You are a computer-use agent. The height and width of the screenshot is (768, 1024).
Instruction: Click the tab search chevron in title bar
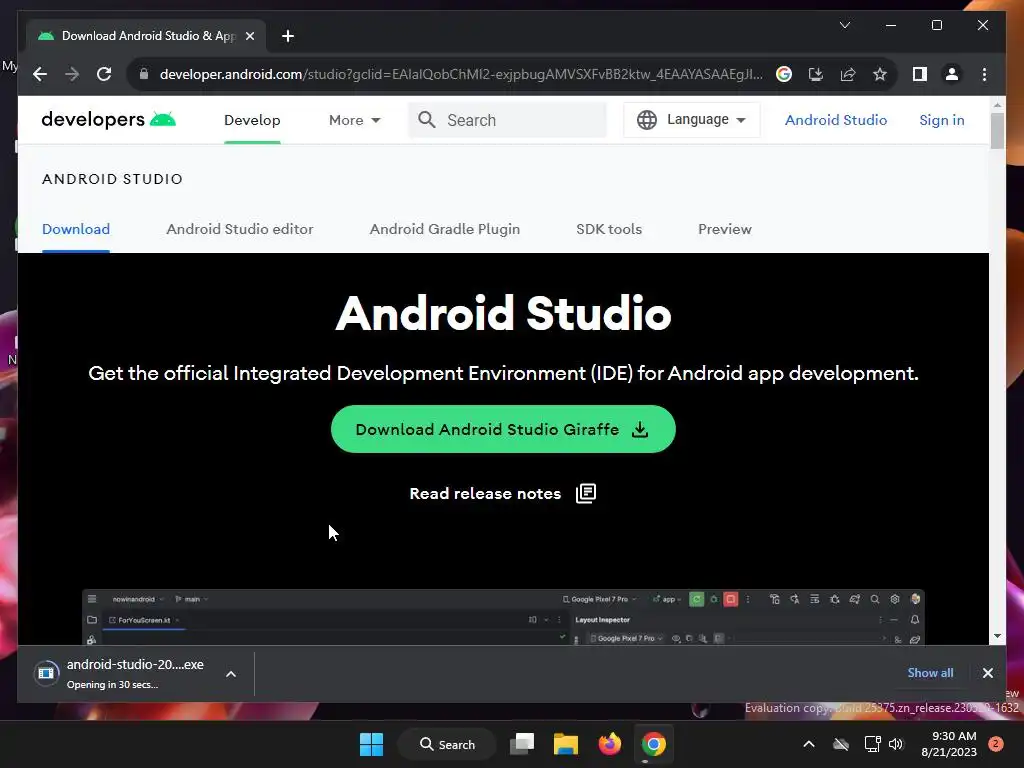[844, 25]
